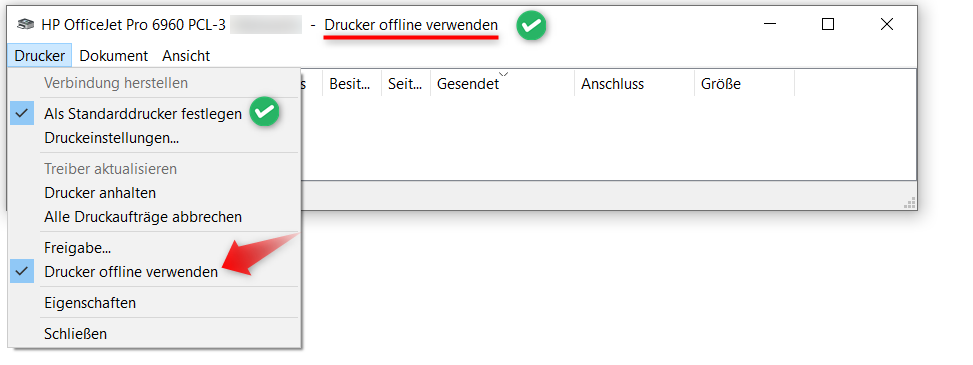Expand the Ansicht menu

pos(186,56)
